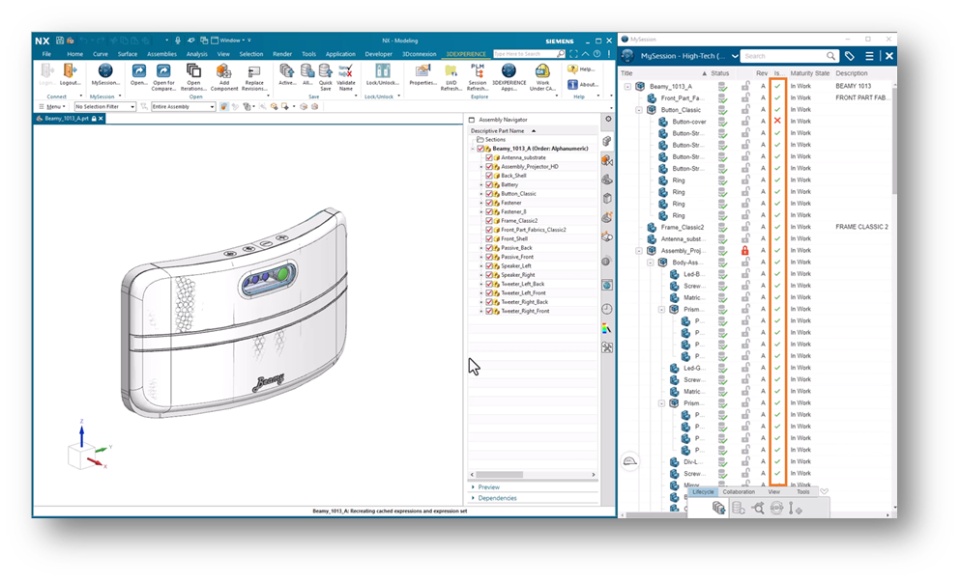Viewport: 960px width, 581px height.
Task: Open the Entire Assembly scope dropdown
Action: click(183, 107)
